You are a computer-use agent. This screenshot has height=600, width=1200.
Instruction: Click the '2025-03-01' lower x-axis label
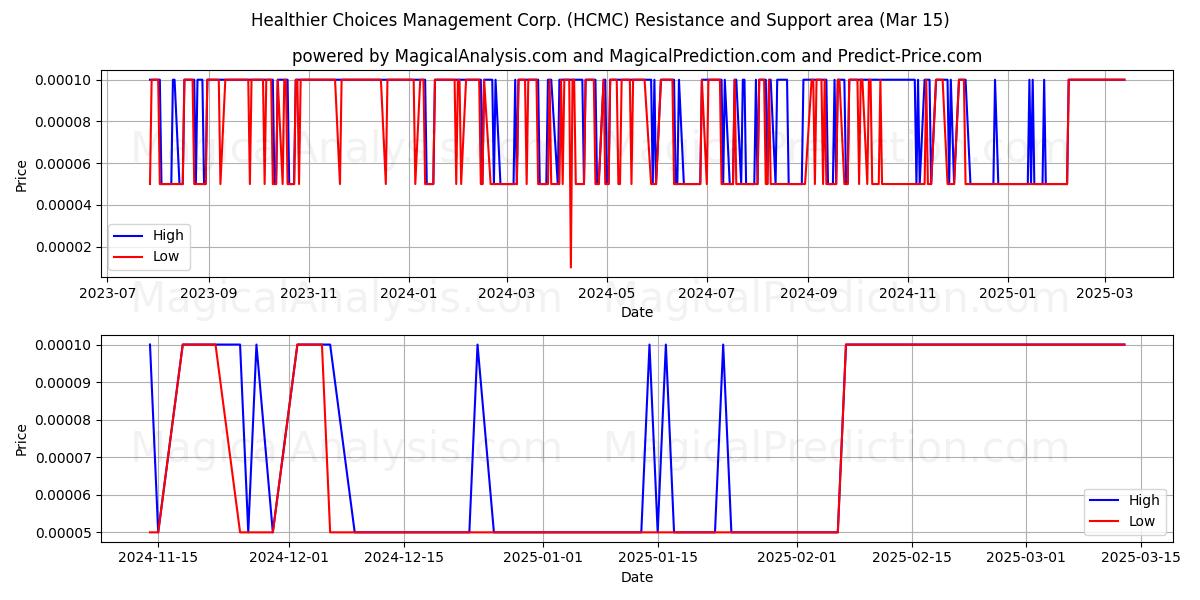point(1026,559)
